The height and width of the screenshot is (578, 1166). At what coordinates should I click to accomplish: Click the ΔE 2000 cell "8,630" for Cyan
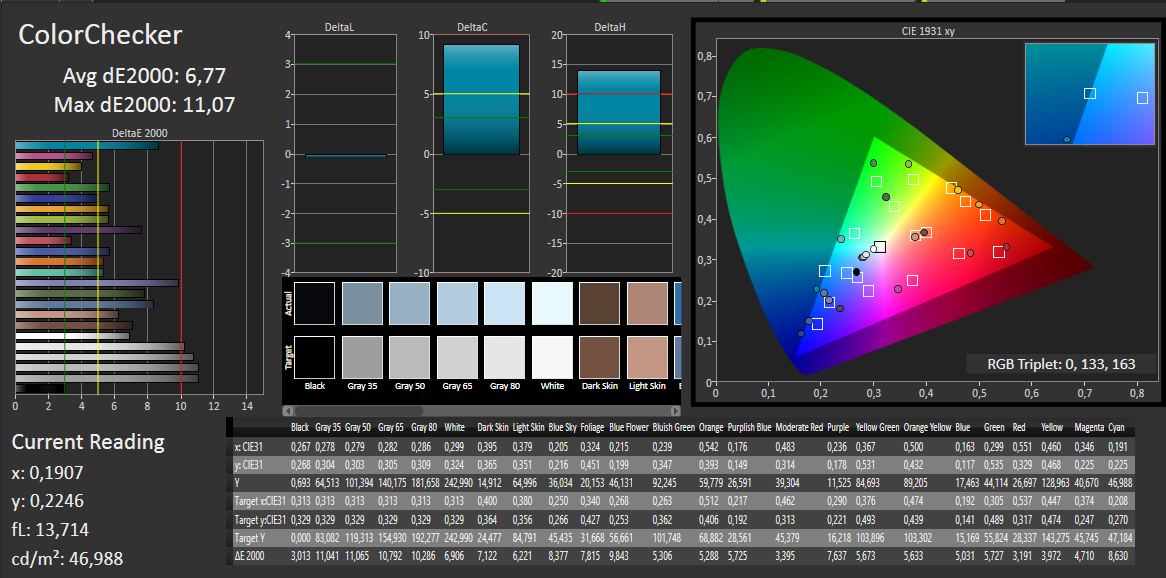click(1119, 555)
